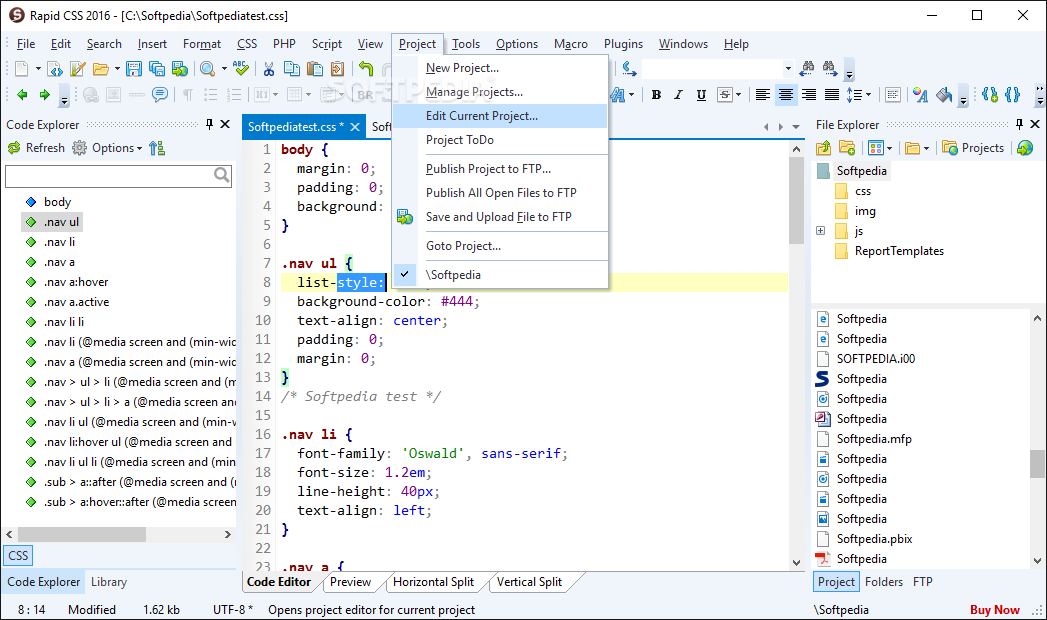Click the editor vertical scrollbar thumb
1047x620 pixels.
tap(796, 200)
